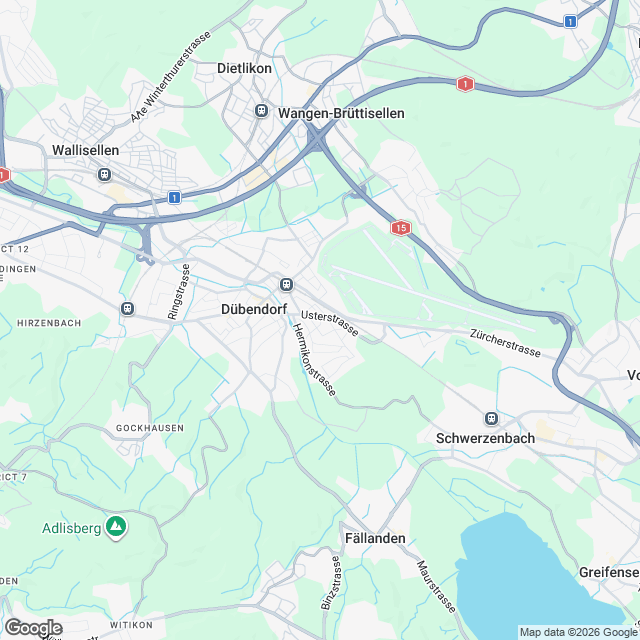Click the Map data copyright text
The image size is (640, 640).
[x=579, y=633]
